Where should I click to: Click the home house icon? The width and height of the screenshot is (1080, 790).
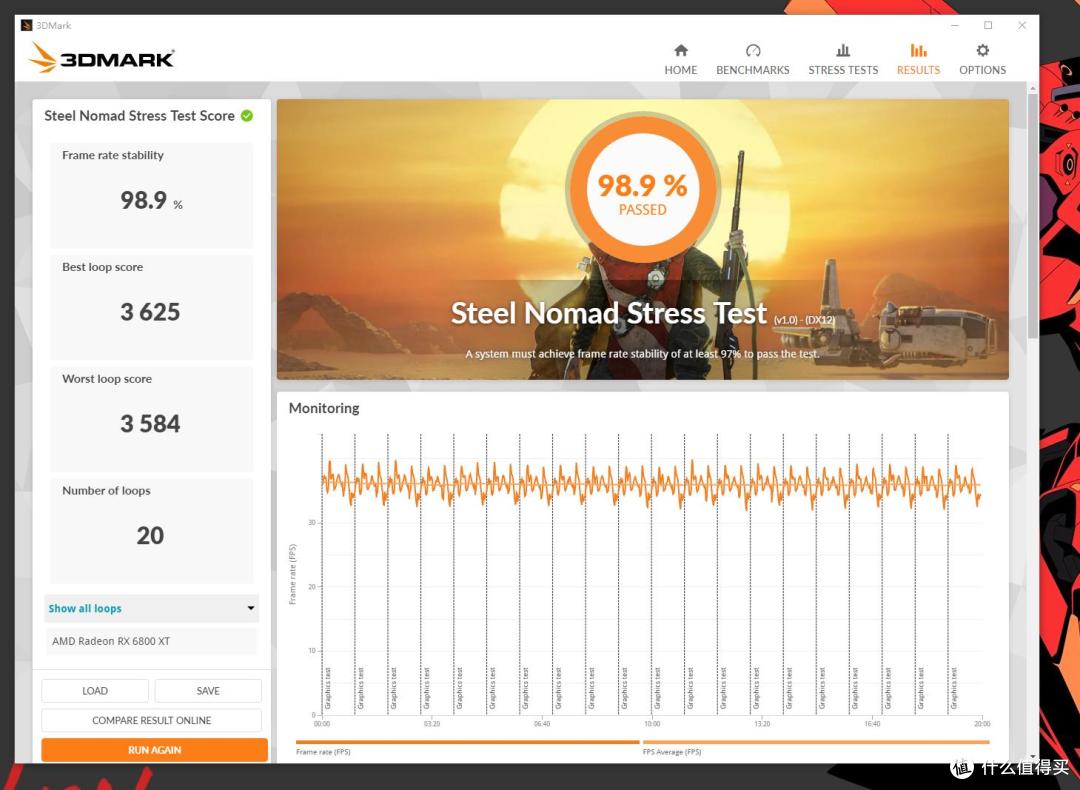(x=681, y=50)
